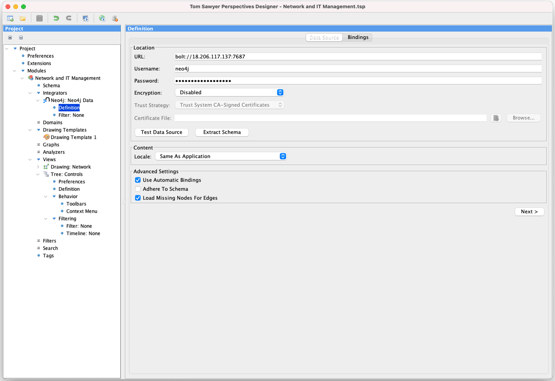555x381 pixels.
Task: Select Graphs tree item
Action: (51, 144)
